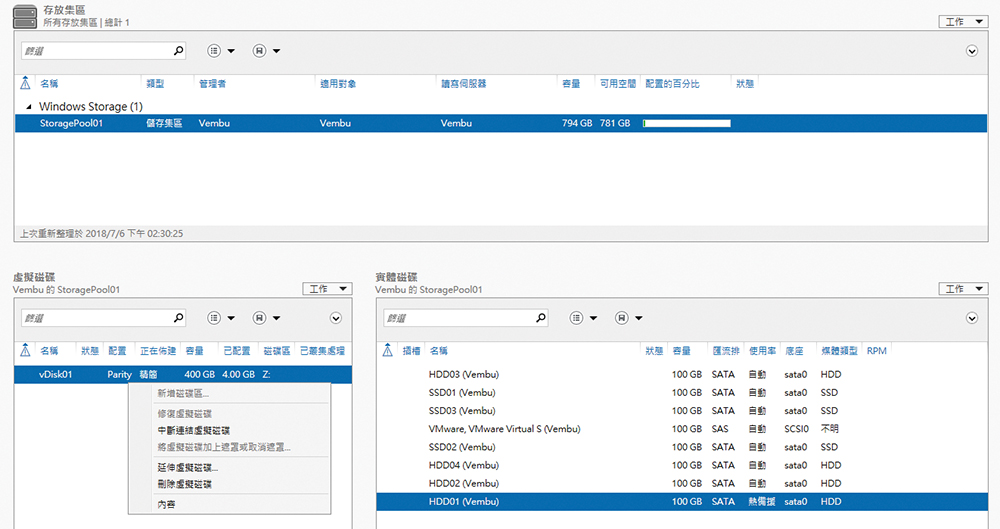1000x529 pixels.
Task: Select HDD02 (Vembu) physical disk
Action: [x=682, y=484]
